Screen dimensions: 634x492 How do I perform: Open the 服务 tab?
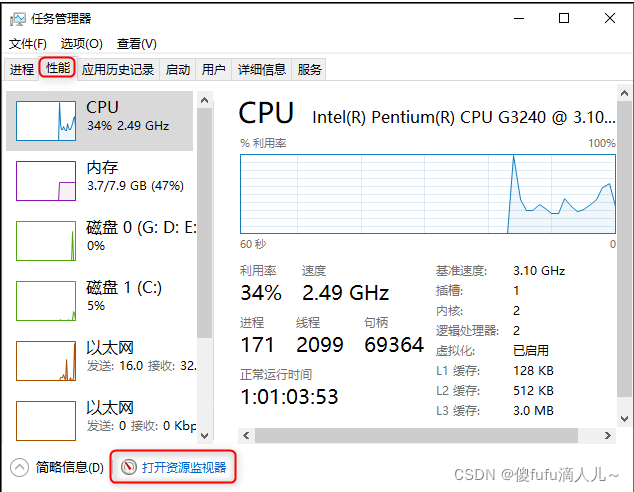[310, 69]
